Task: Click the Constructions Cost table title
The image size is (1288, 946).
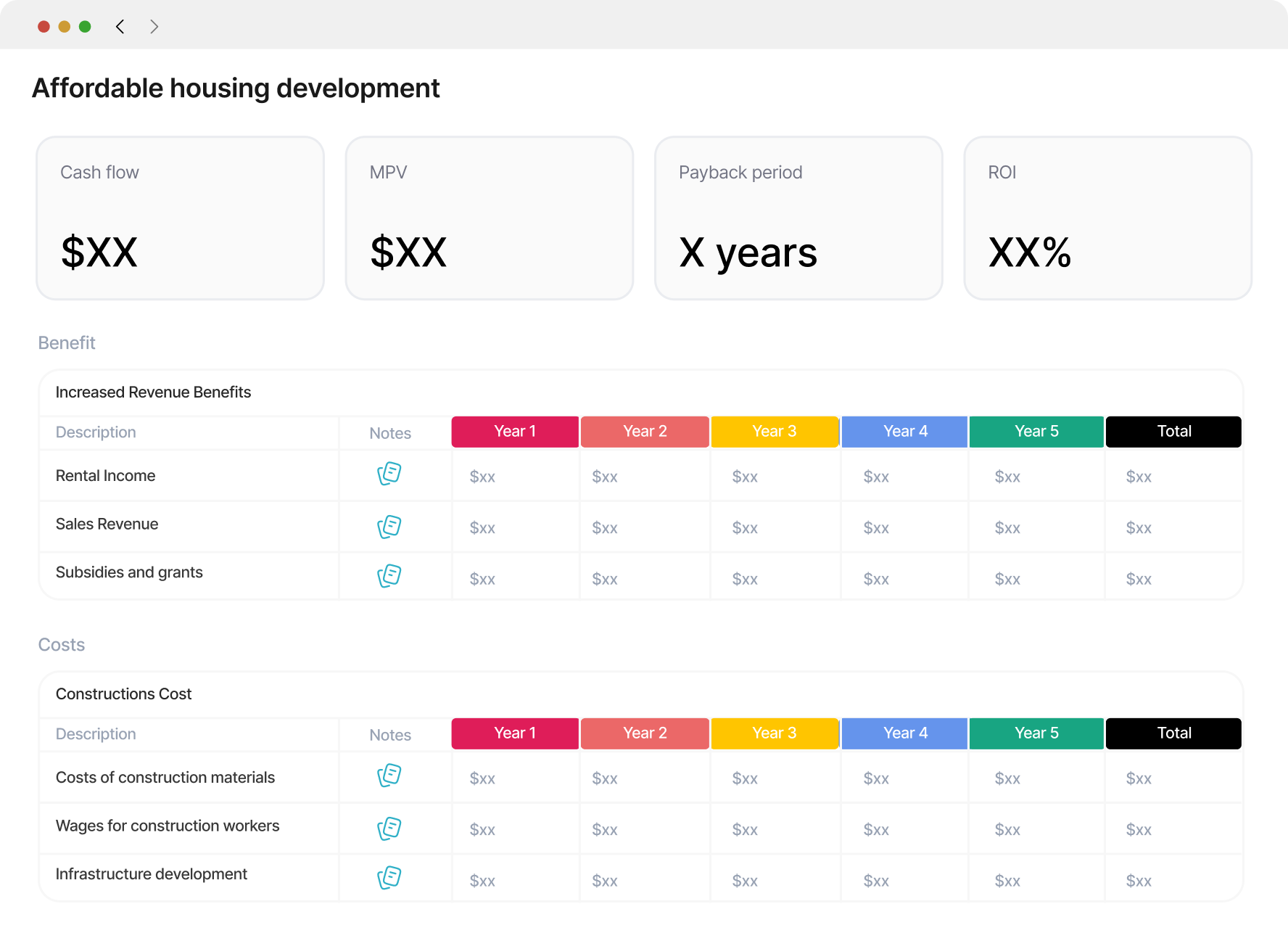Action: pos(123,694)
